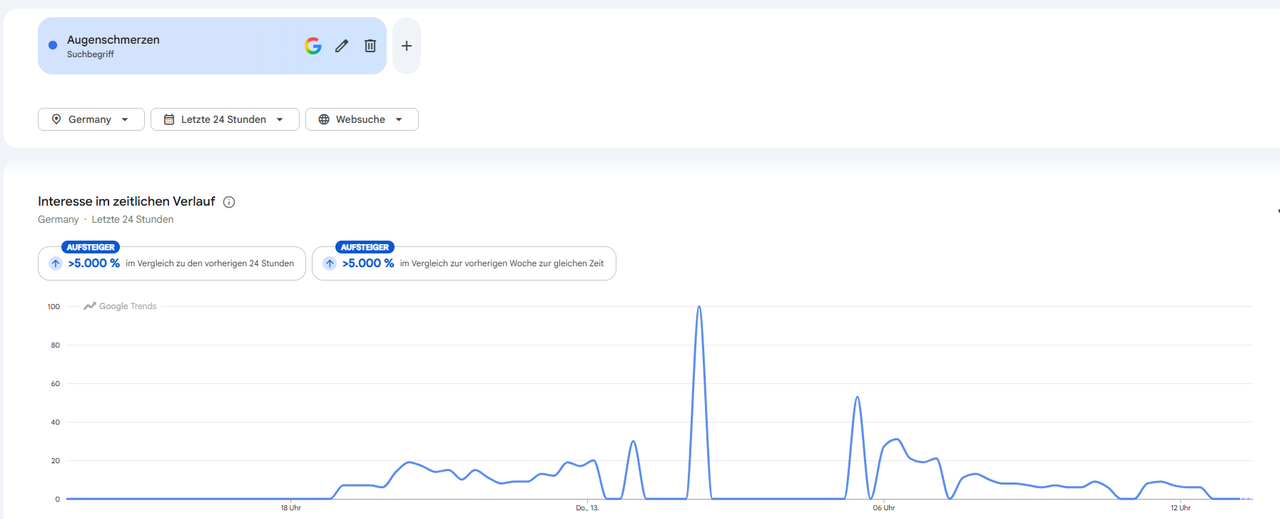Click the up-arrow icon in the second Aufsteiger chip
The height and width of the screenshot is (519, 1280).
pos(329,264)
